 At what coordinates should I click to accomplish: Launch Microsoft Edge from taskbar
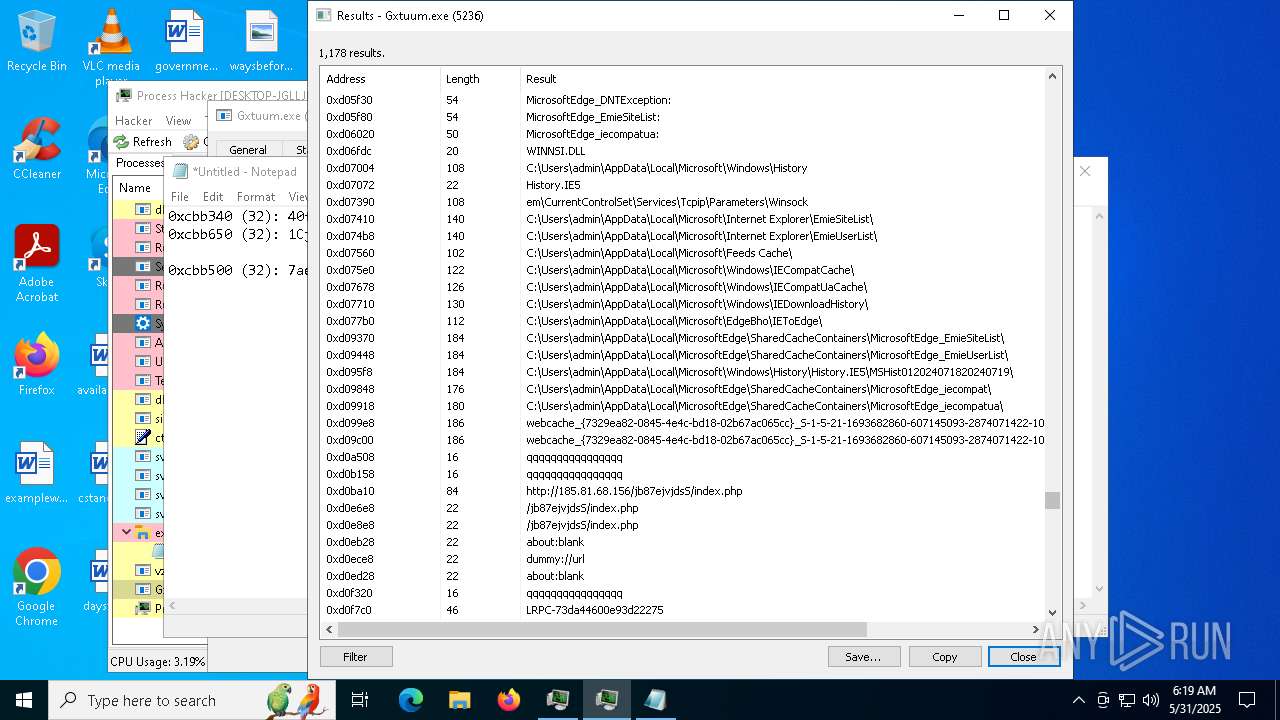click(410, 700)
